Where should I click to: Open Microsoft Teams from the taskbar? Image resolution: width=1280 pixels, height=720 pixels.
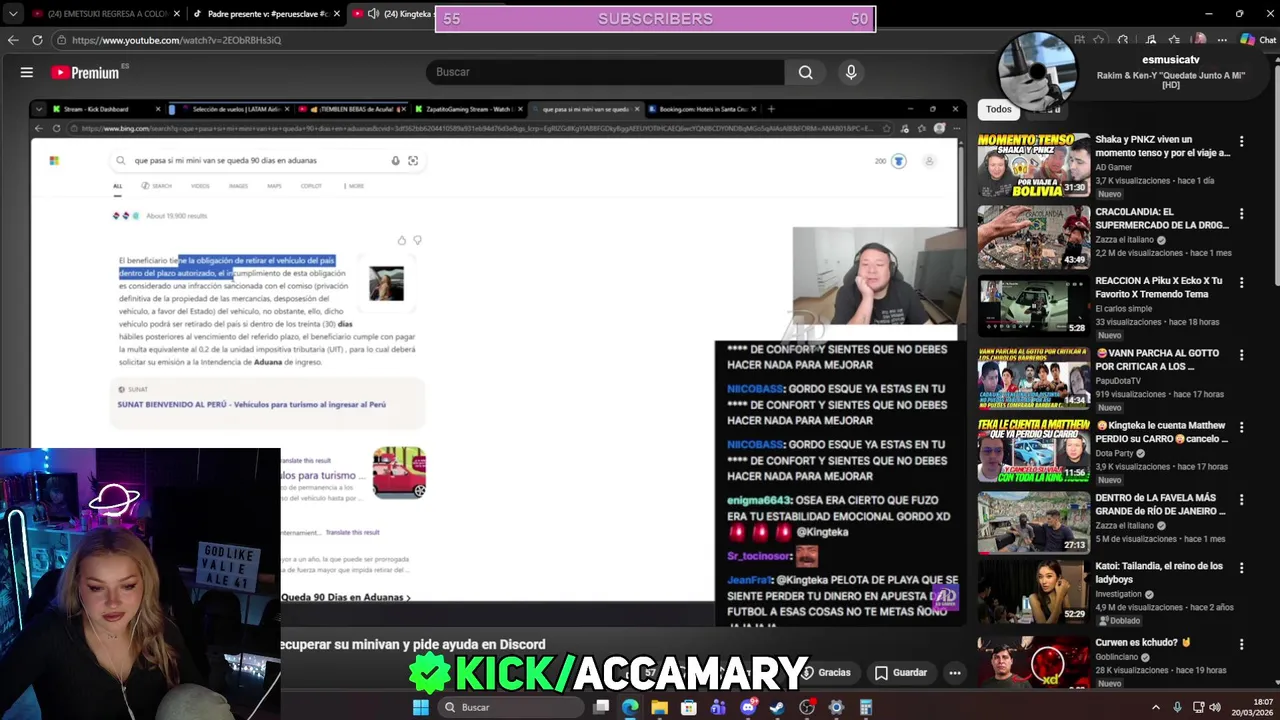(x=718, y=707)
